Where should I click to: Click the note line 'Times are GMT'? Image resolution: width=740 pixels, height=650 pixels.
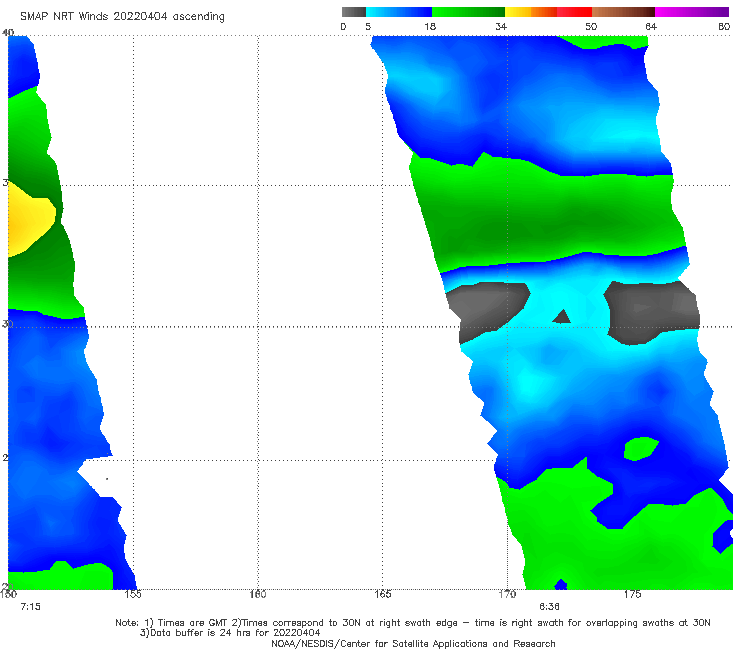[193, 623]
